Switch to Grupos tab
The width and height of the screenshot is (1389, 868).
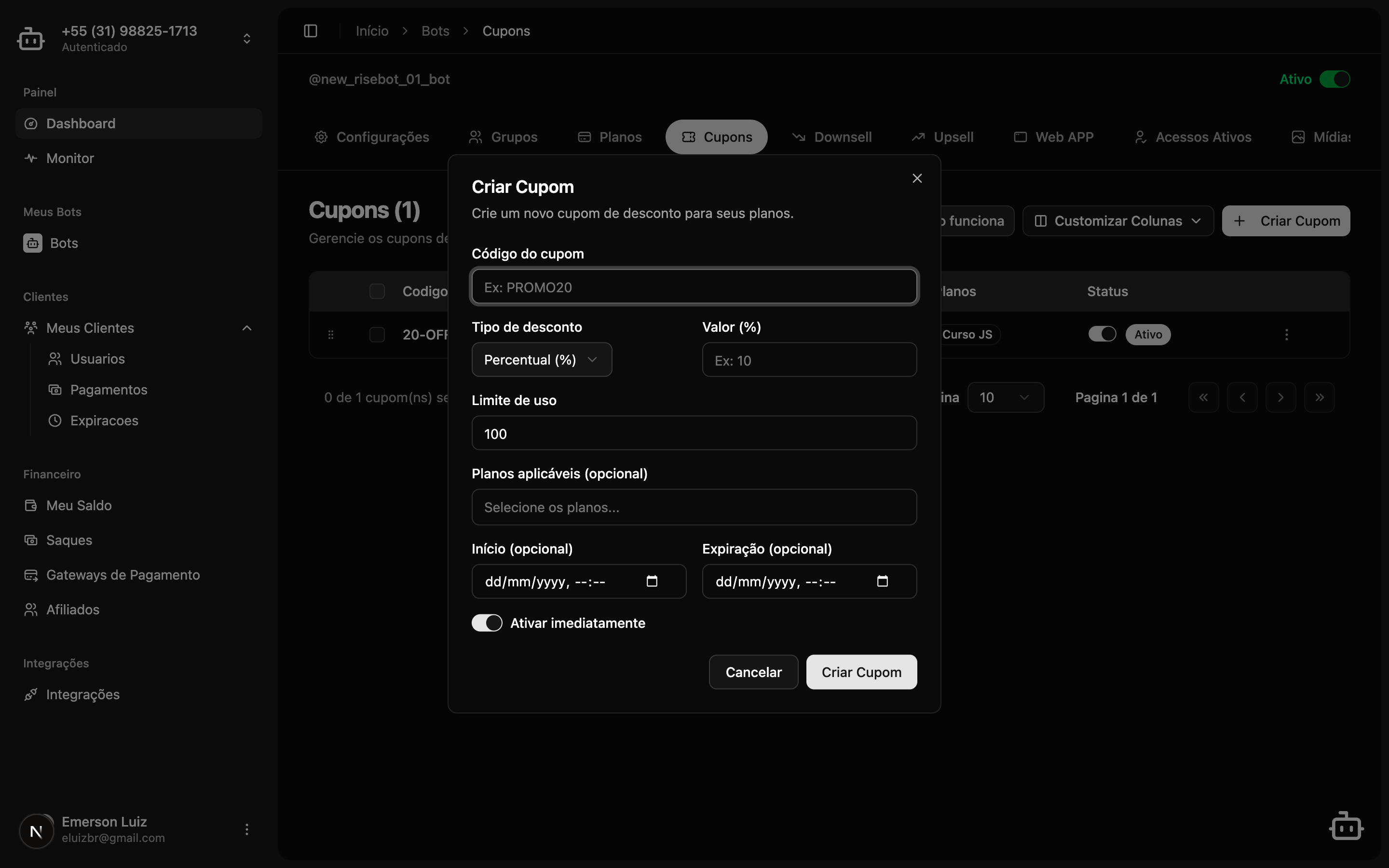click(x=504, y=137)
